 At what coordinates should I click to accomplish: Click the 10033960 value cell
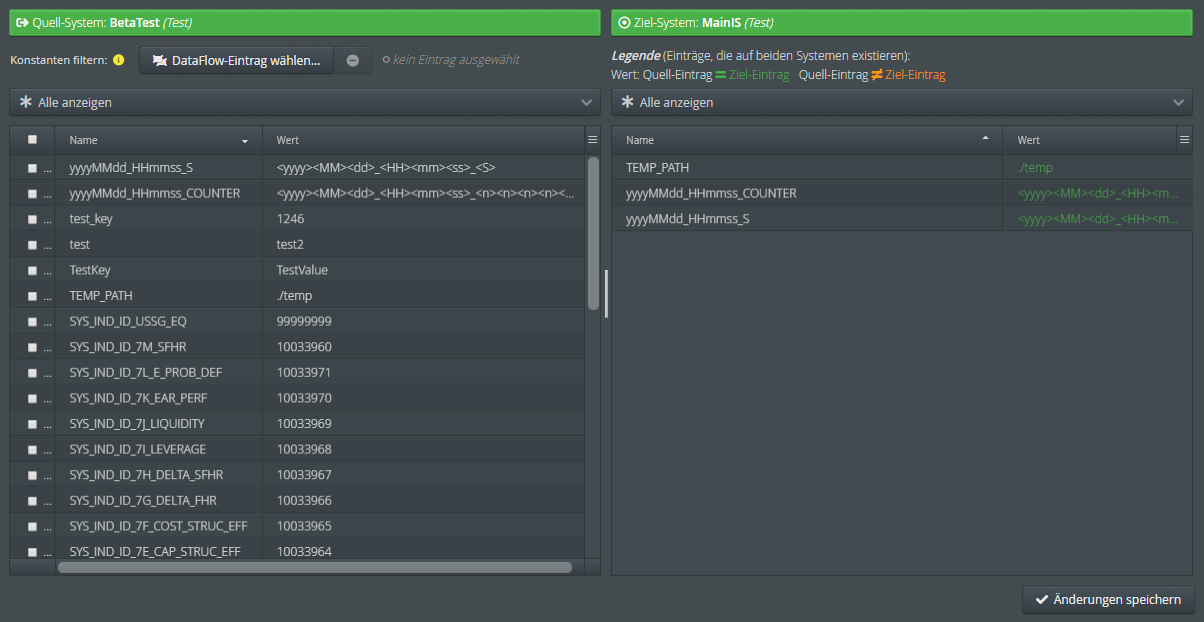[x=423, y=347]
